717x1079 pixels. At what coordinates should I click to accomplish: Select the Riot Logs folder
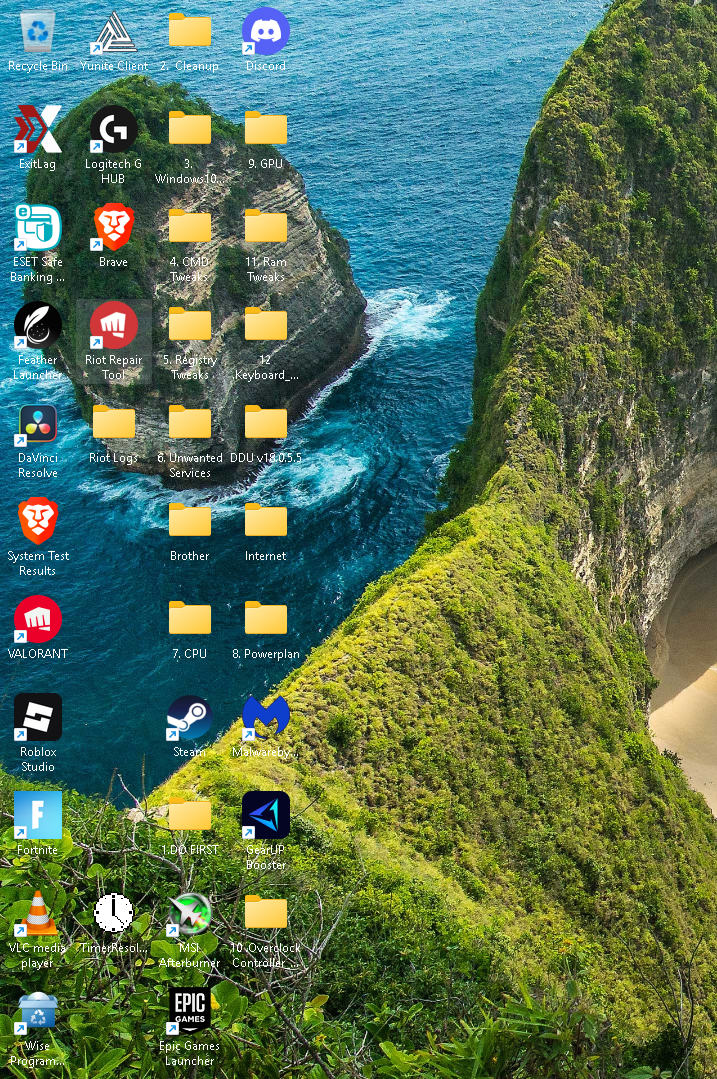114,423
